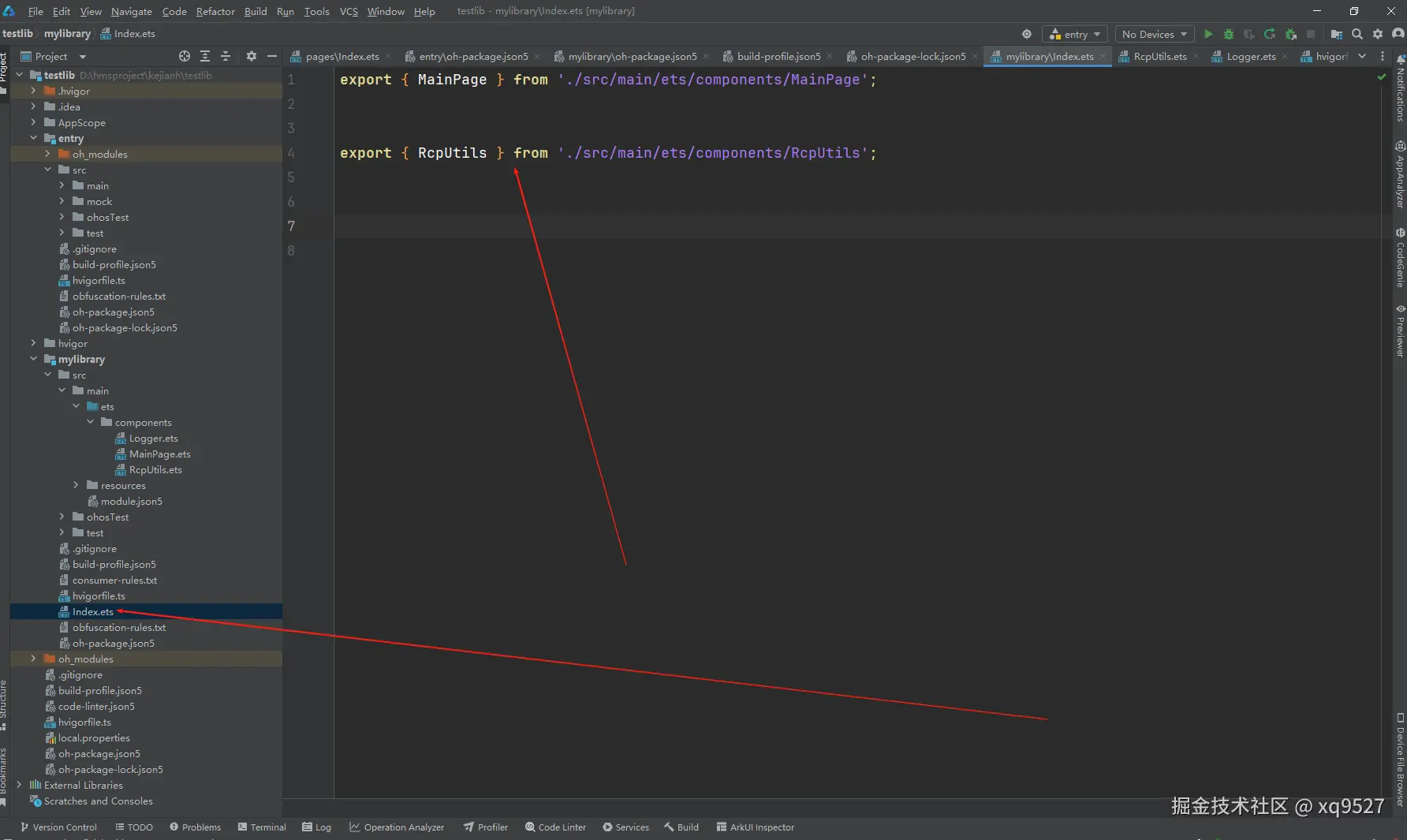Open the VCS menu
1407x840 pixels.
(349, 11)
